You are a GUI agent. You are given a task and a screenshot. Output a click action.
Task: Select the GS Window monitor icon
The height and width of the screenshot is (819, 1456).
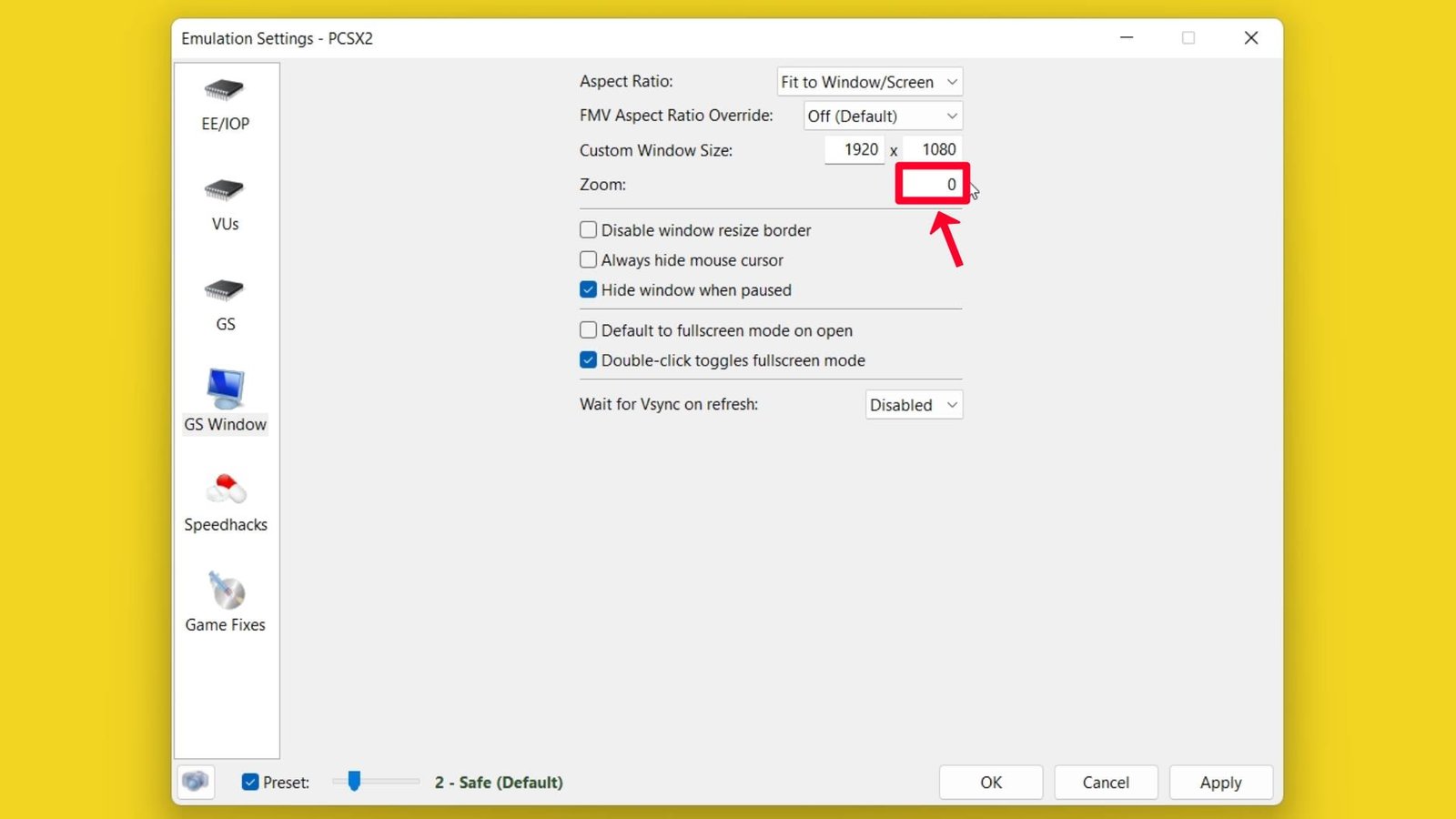tap(225, 389)
